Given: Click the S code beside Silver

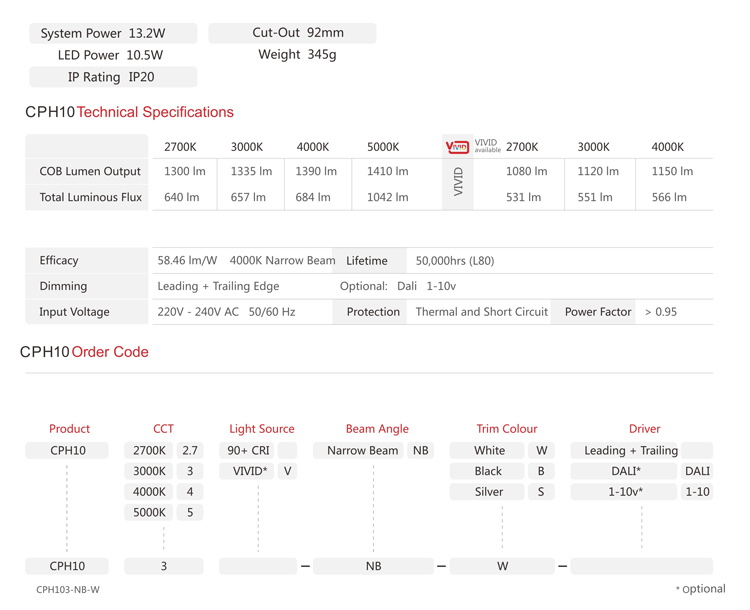Looking at the screenshot, I should (x=541, y=492).
